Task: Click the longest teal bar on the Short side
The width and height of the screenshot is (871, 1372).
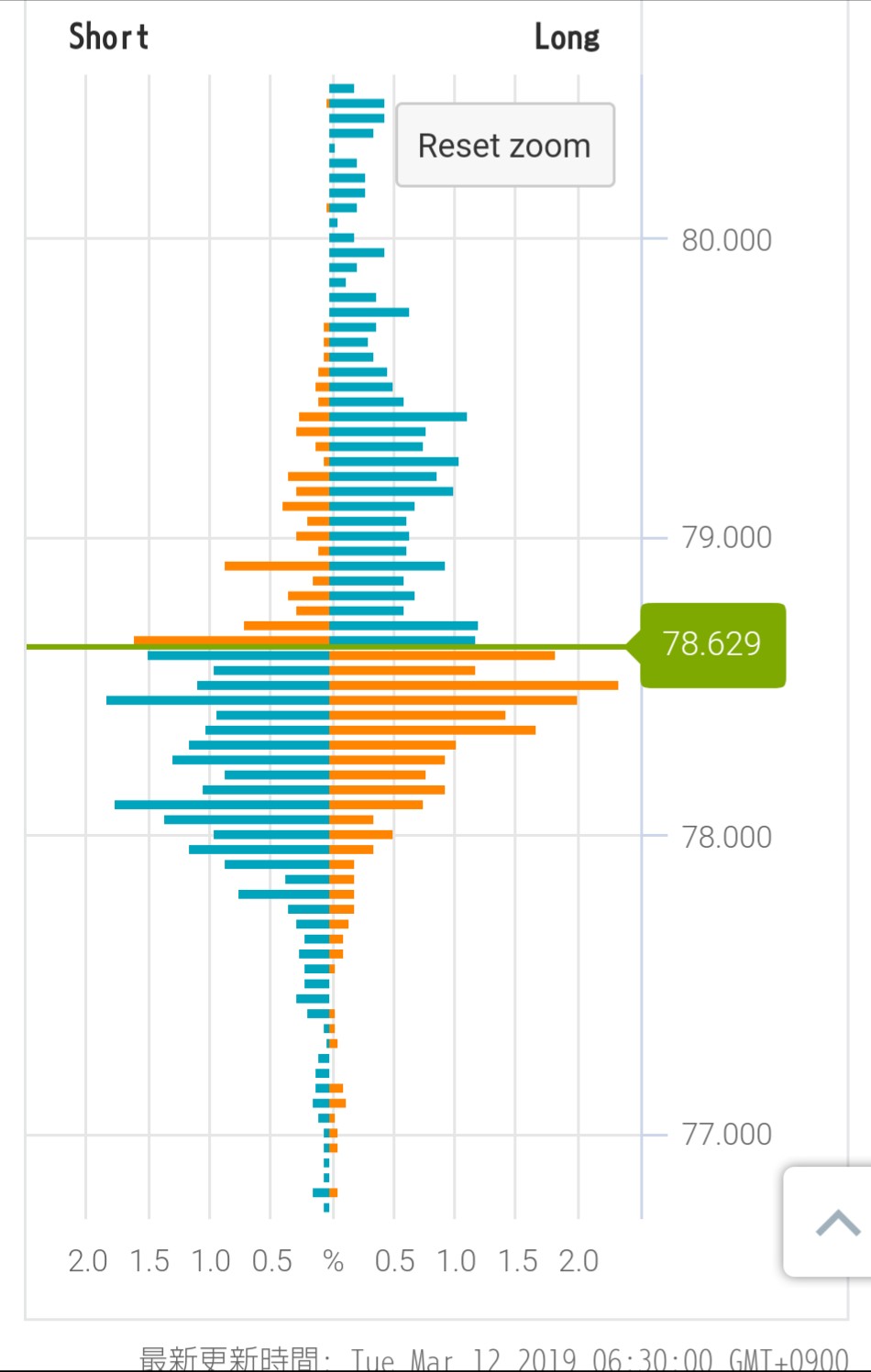Action: pyautogui.click(x=218, y=700)
